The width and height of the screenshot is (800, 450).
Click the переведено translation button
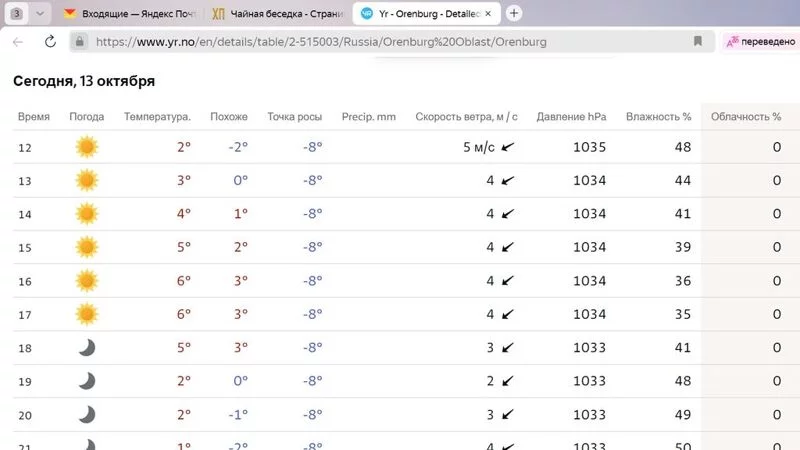760,42
